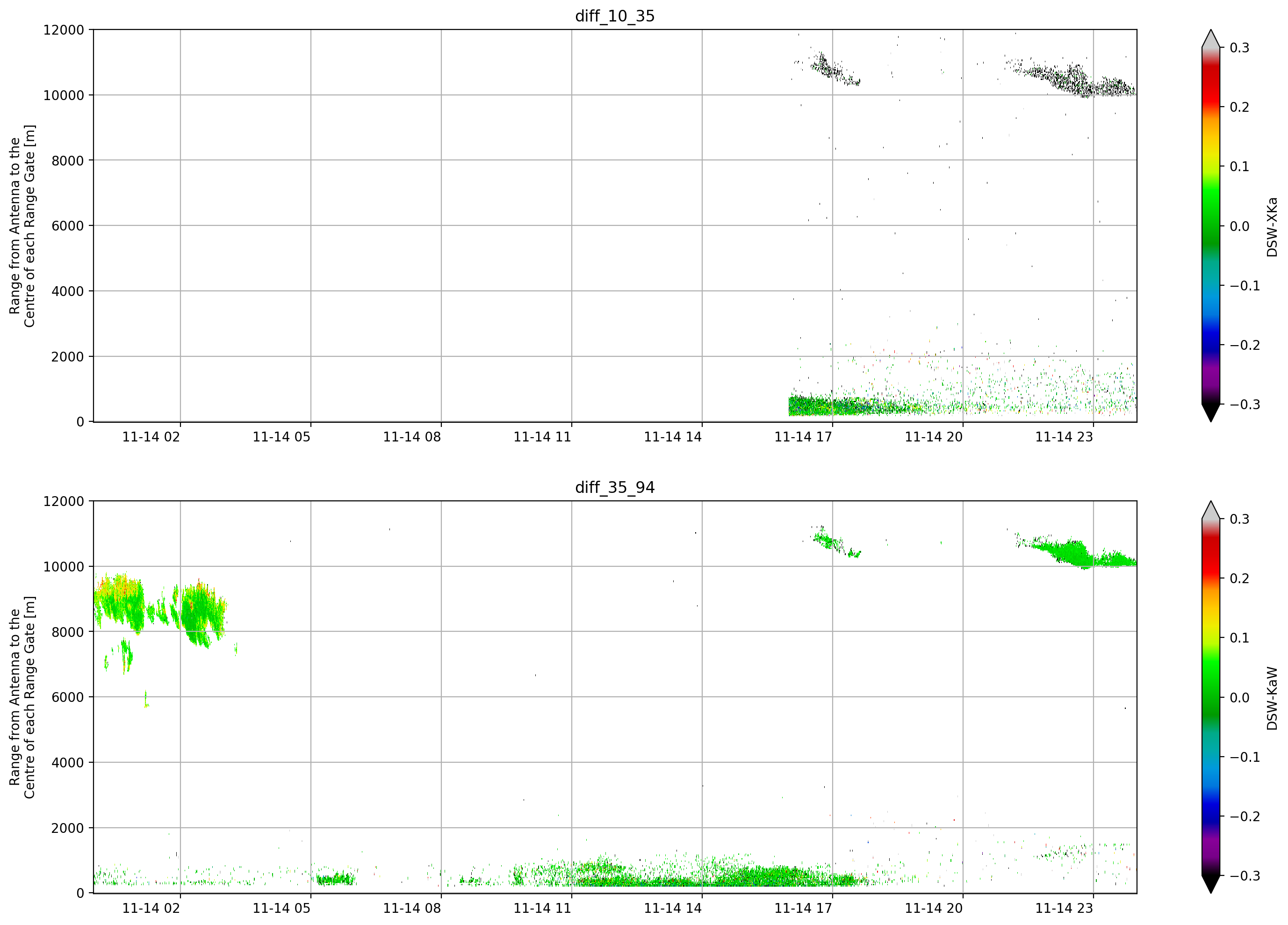Select the DSW-XKa colorbar label
This screenshot has width=1288, height=925.
click(1272, 227)
